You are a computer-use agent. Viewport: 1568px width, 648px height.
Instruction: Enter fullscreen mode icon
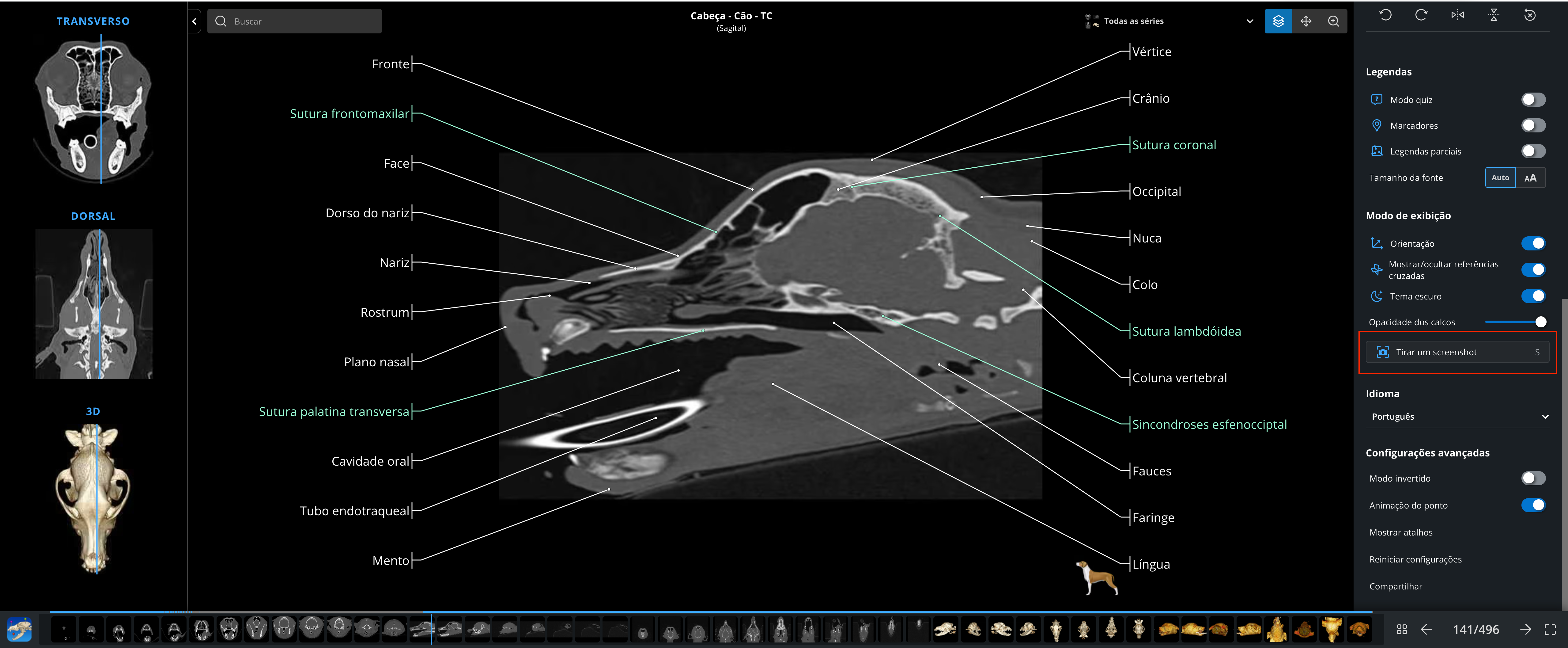click(1550, 629)
